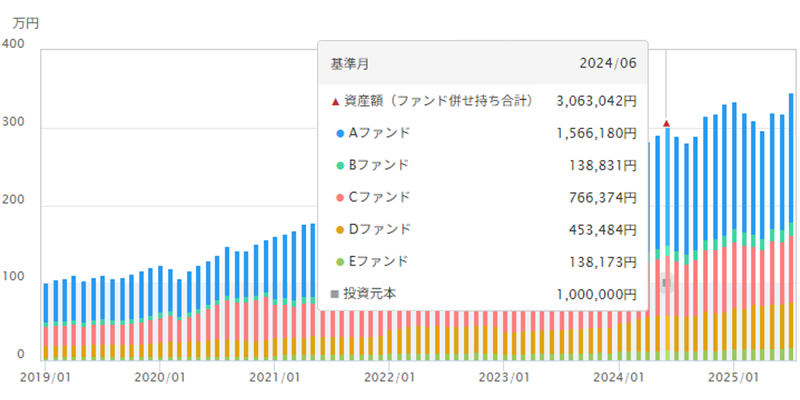The width and height of the screenshot is (800, 400).
Task: Click the red triangle marker above the chart bar
Action: tap(666, 124)
